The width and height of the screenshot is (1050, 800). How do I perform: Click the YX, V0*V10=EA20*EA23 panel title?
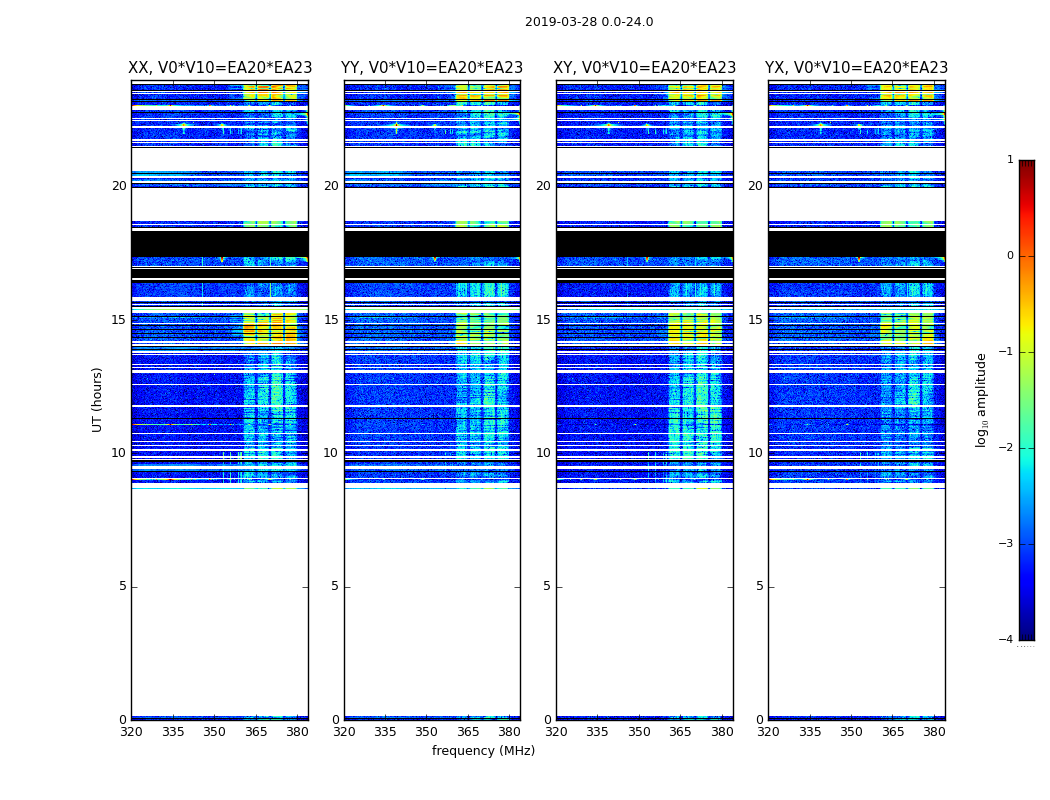click(x=856, y=68)
